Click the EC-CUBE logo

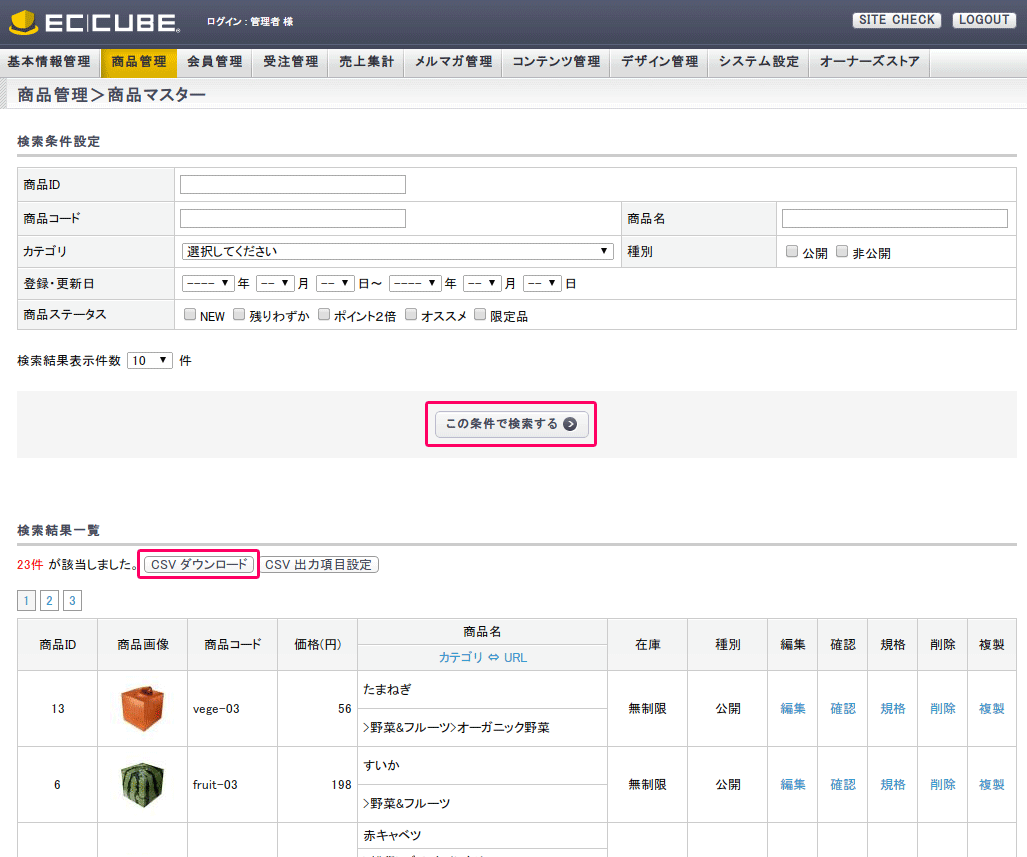95,22
